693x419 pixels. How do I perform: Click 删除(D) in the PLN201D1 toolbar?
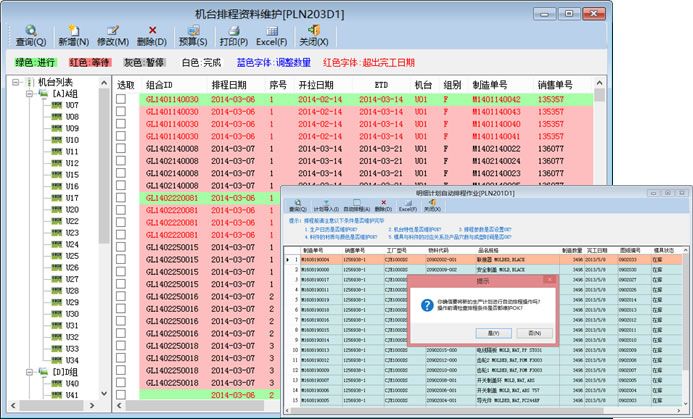pos(383,206)
